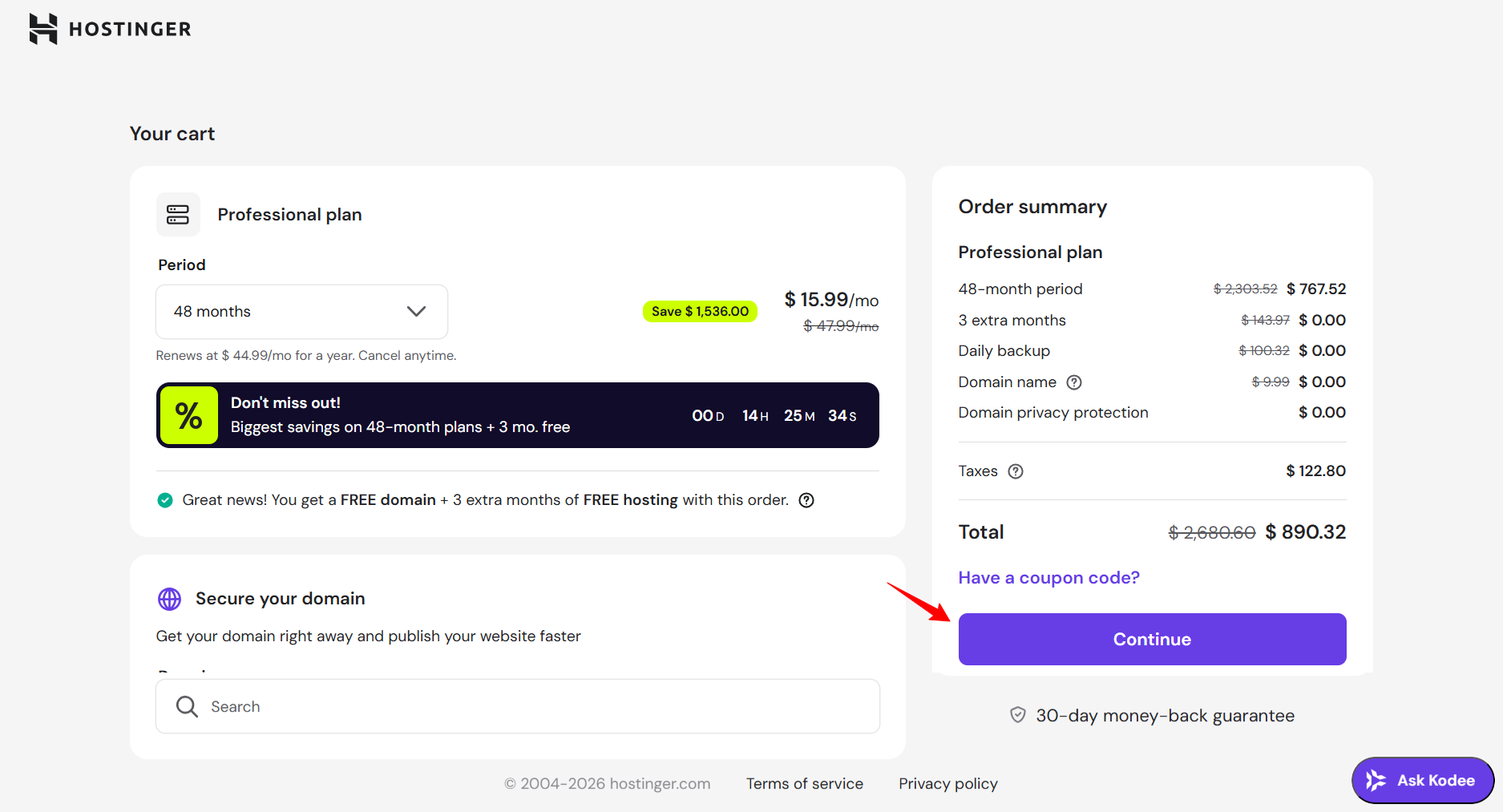Click the Your cart heading

point(172,134)
